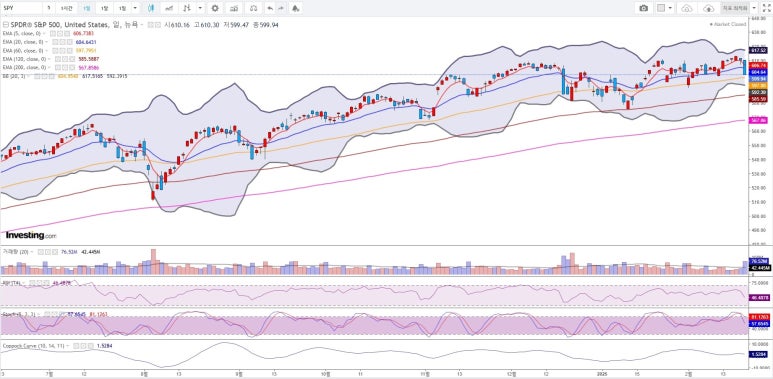Expand arrow after EMA (5, close, 0) label
Viewport: 773px width, 379px height.
pyautogui.click(x=44, y=33)
